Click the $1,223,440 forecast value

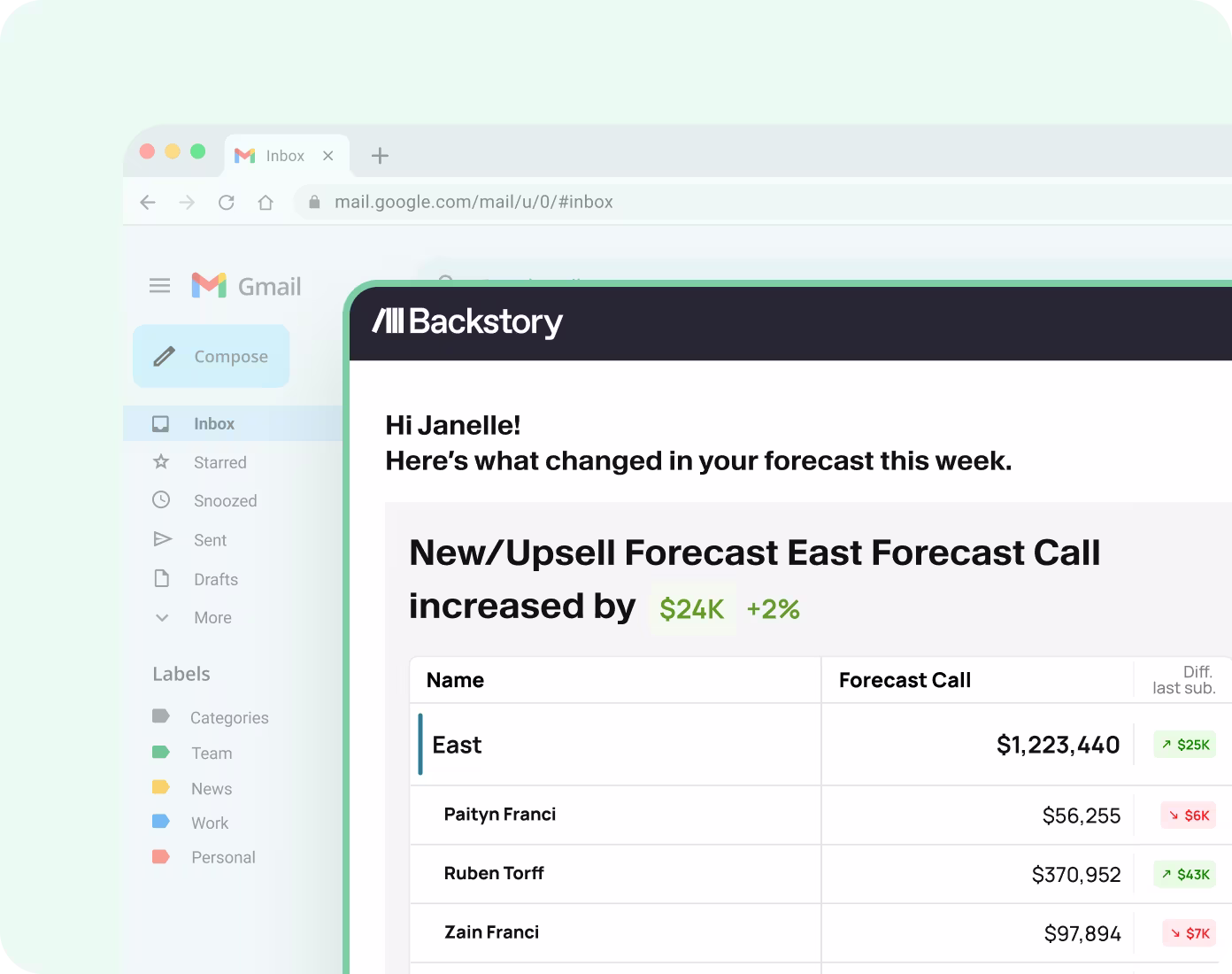pos(1059,746)
